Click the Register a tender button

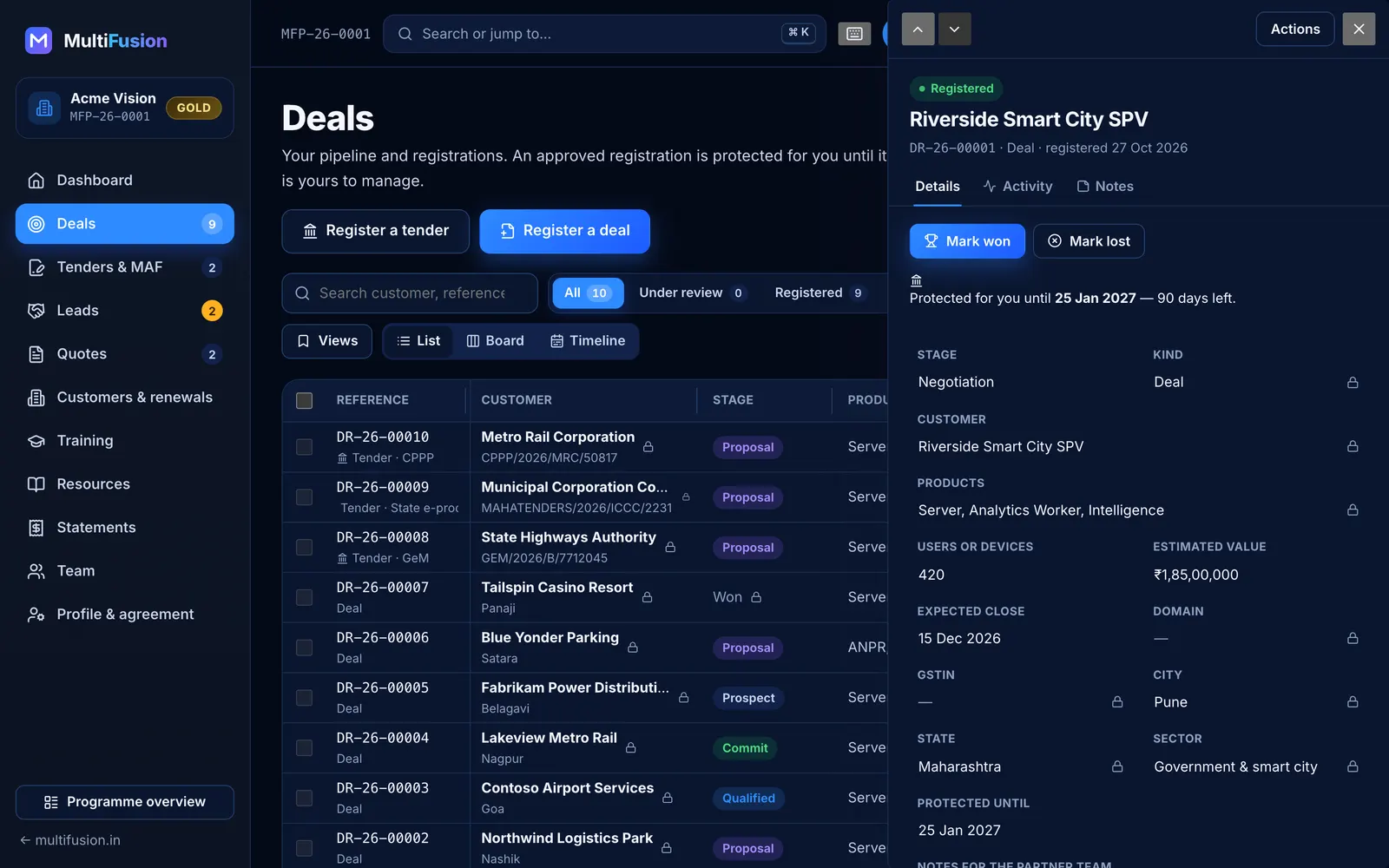tap(376, 231)
